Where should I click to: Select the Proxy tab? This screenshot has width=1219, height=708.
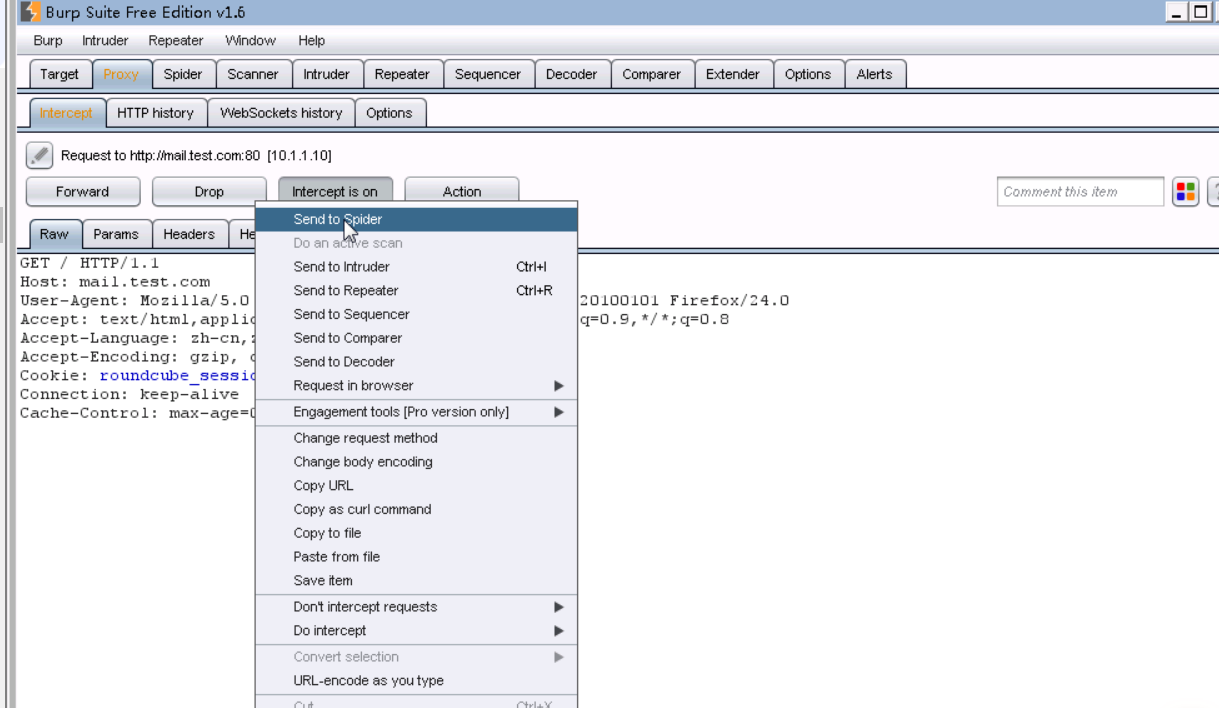pos(121,74)
